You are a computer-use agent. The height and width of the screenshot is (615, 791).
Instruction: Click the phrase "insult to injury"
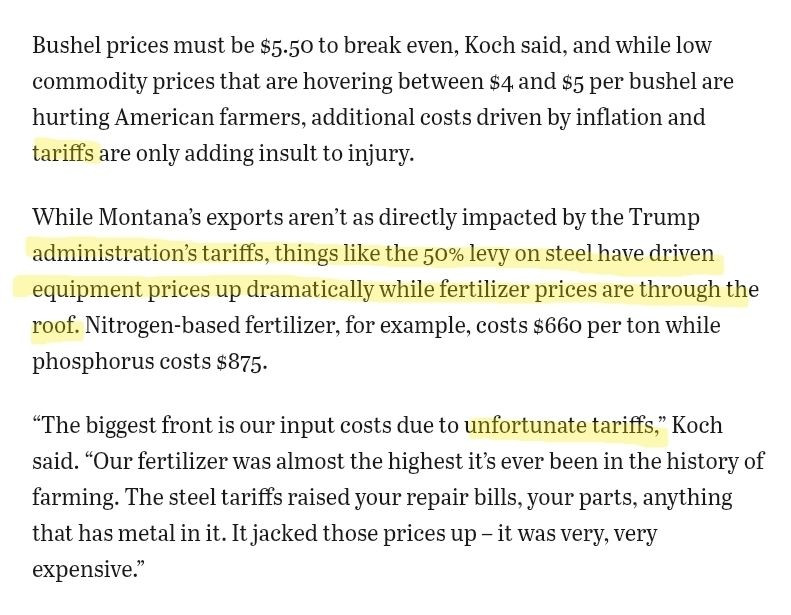[x=335, y=153]
